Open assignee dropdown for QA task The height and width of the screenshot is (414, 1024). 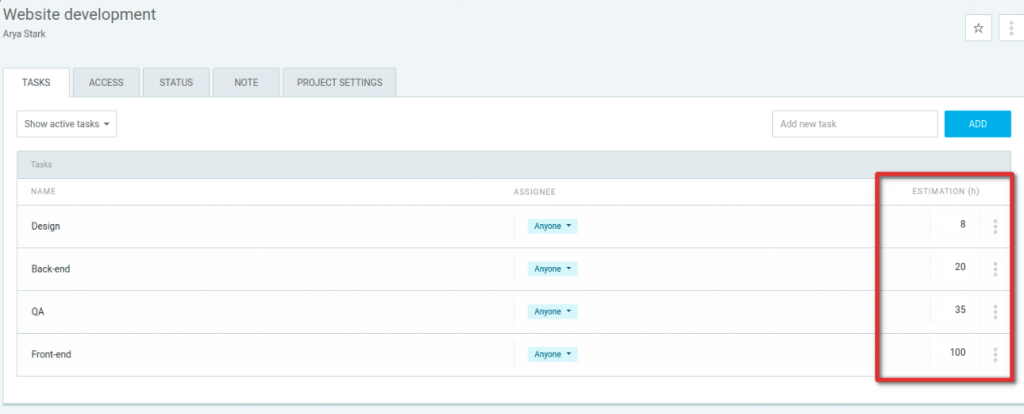552,312
